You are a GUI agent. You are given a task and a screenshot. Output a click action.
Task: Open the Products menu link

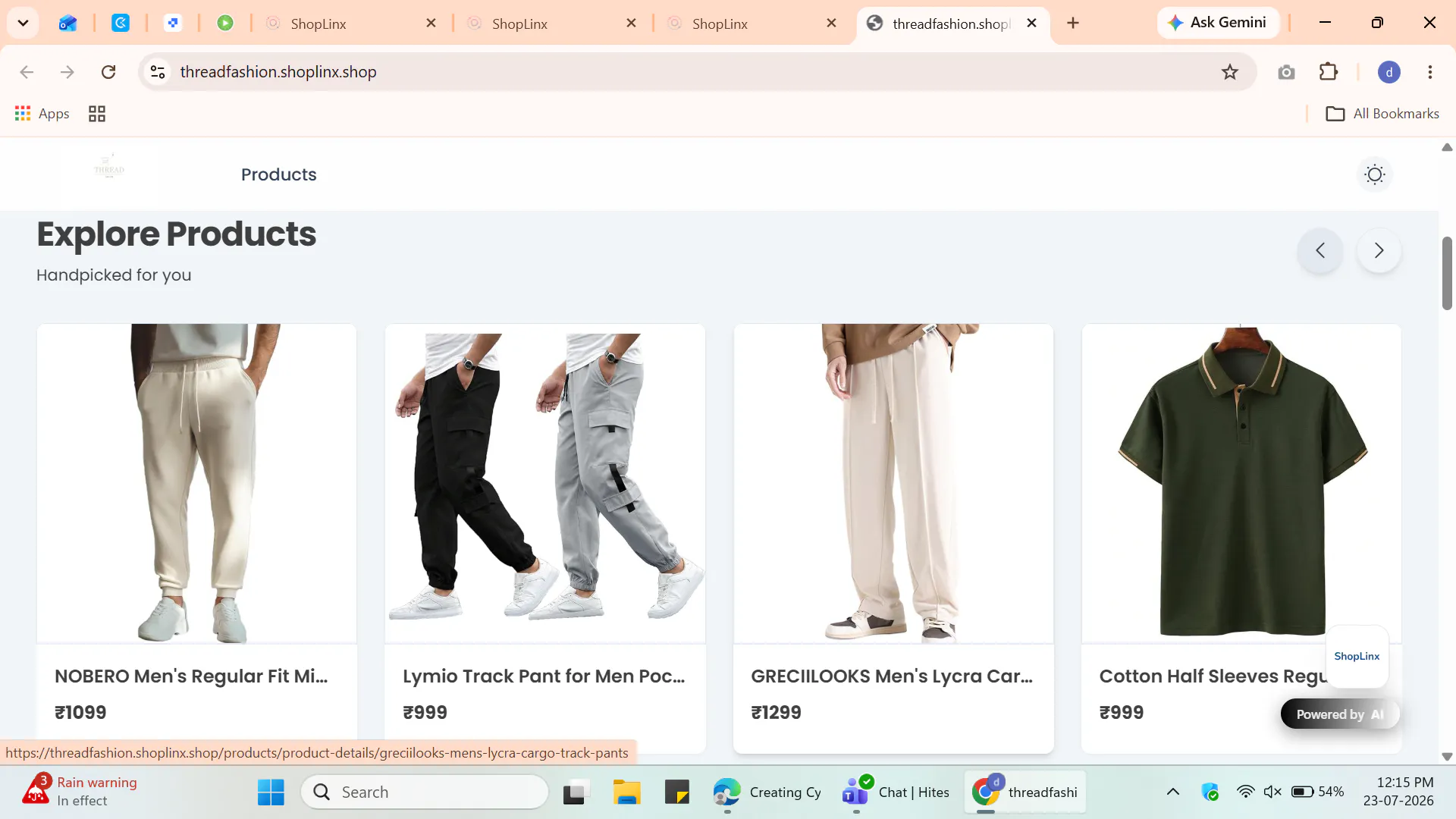(278, 174)
